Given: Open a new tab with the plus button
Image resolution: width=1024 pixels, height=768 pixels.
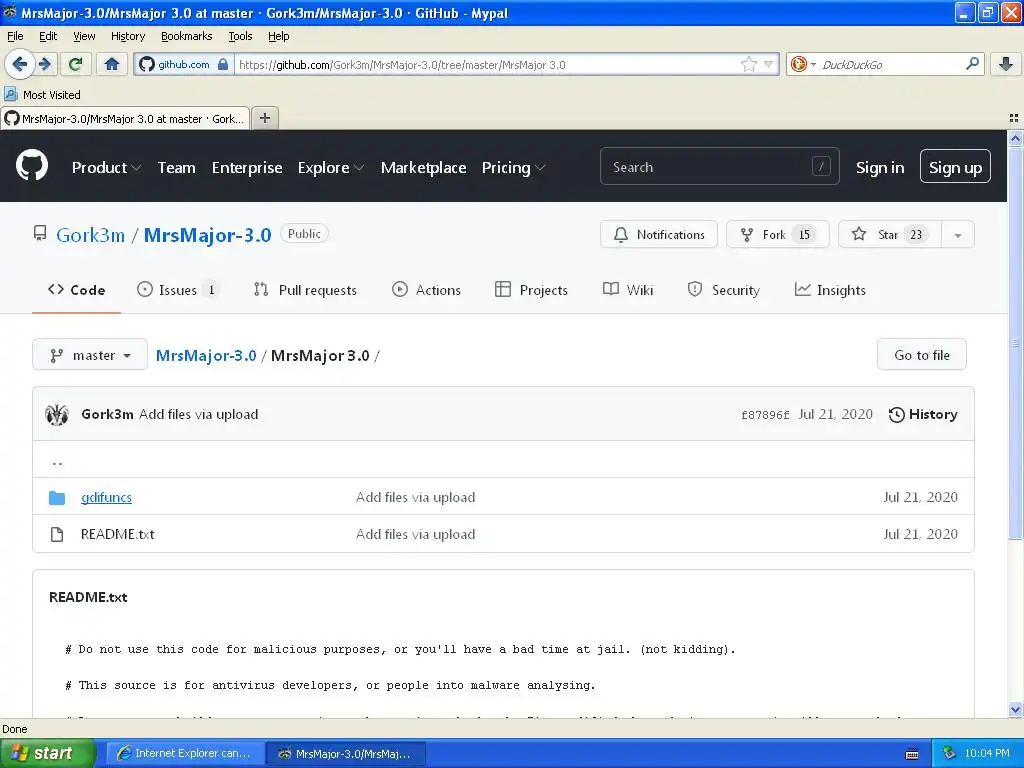Looking at the screenshot, I should pos(264,118).
